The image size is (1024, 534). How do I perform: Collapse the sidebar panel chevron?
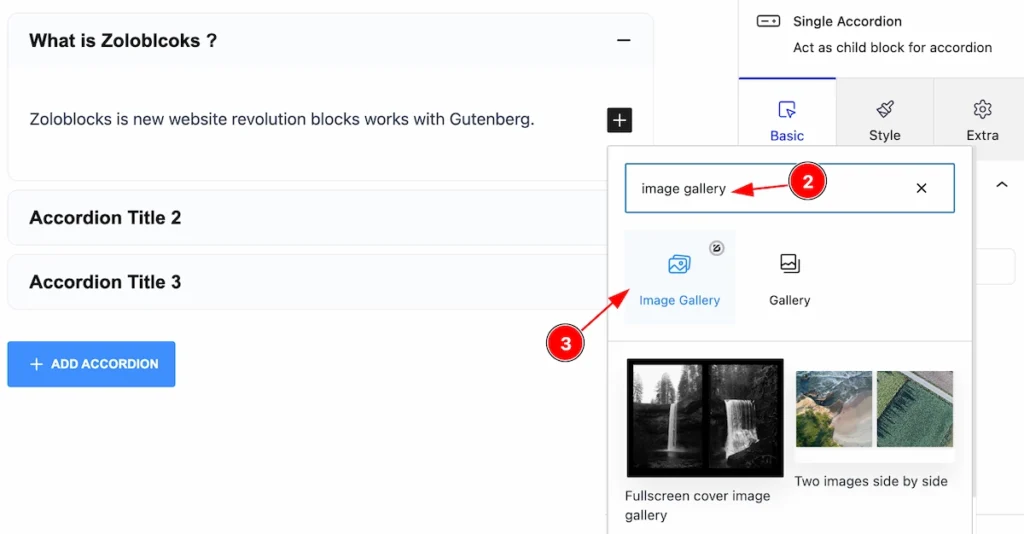[x=1001, y=185]
